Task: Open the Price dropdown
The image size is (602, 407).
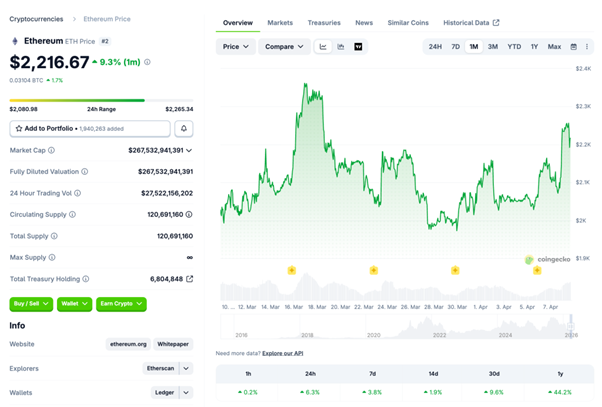Action: click(x=236, y=47)
